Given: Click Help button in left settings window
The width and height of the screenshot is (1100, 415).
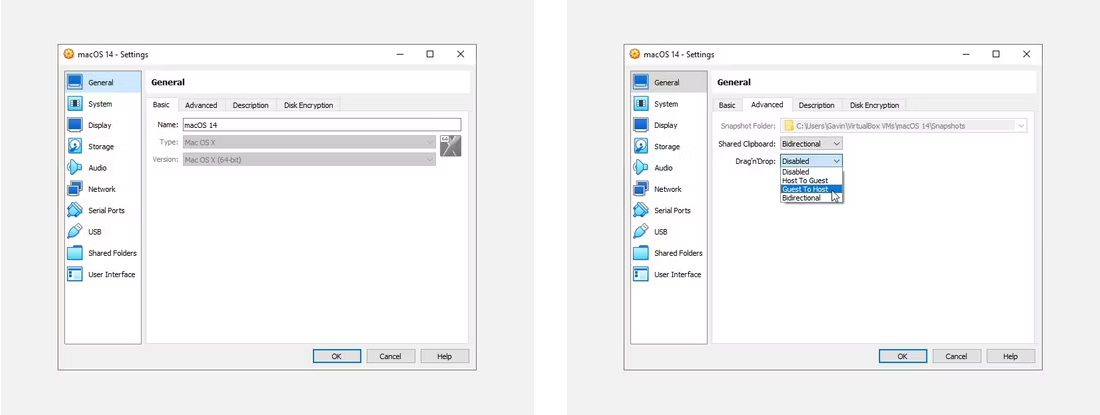Looking at the screenshot, I should pos(445,356).
